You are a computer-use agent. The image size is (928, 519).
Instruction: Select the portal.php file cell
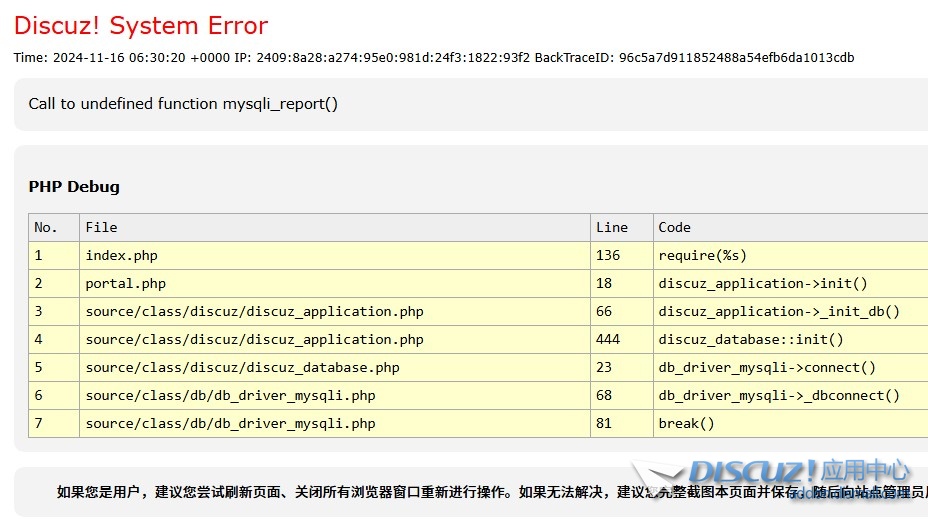[x=125, y=283]
